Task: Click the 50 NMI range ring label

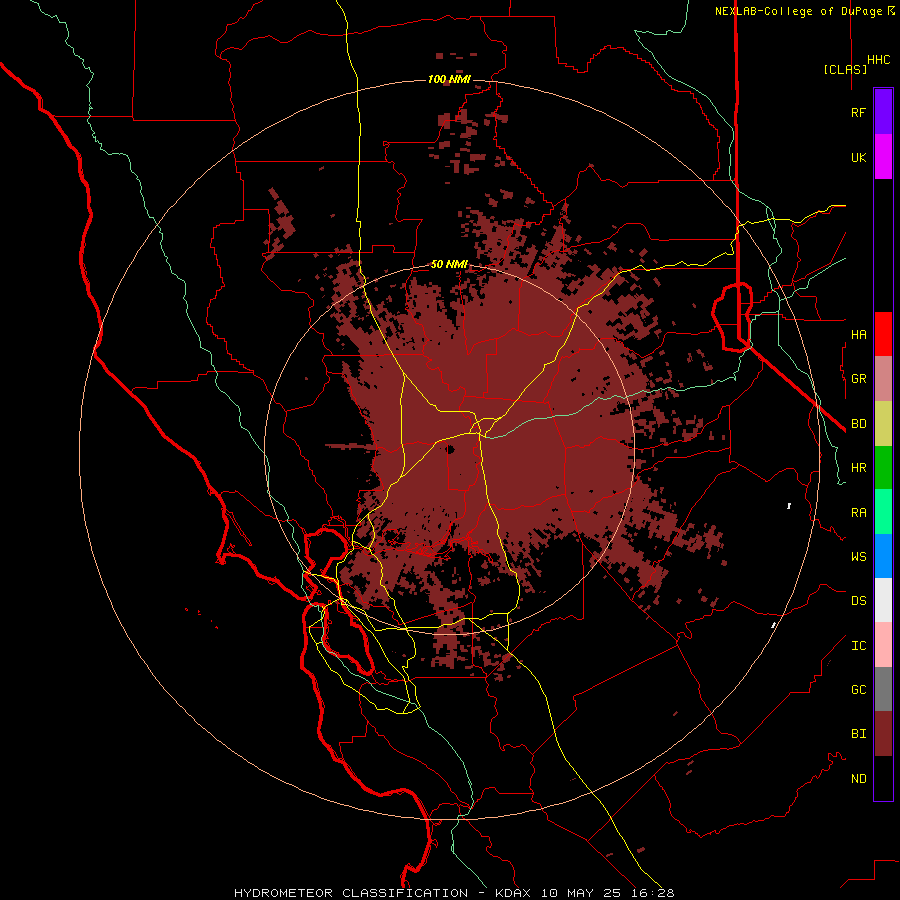Action: (449, 264)
